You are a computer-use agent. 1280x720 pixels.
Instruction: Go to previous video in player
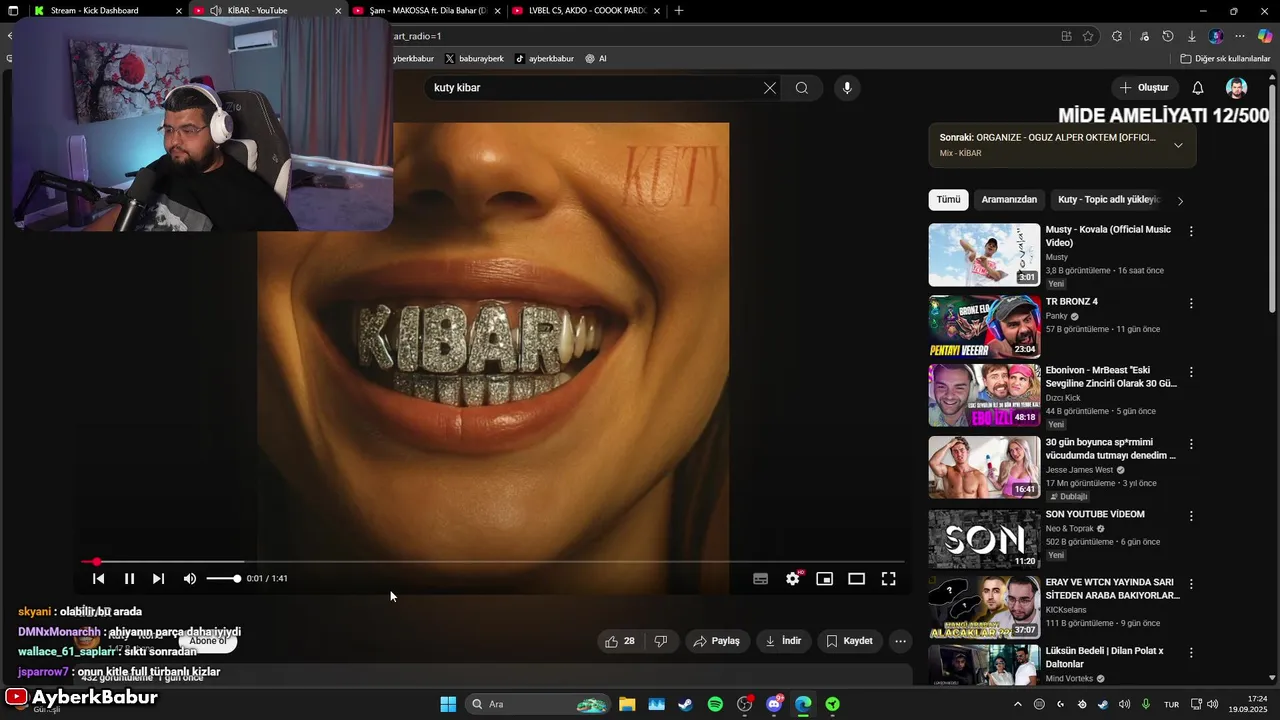pyautogui.click(x=98, y=578)
